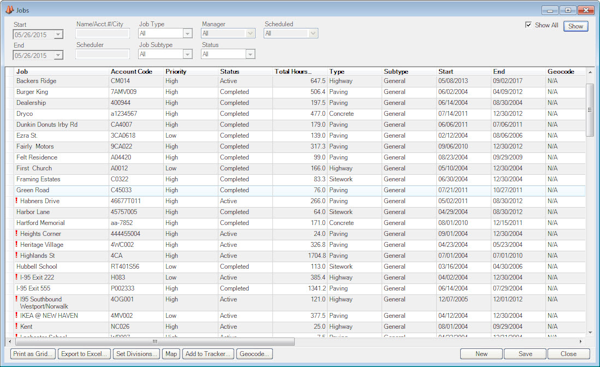Image resolution: width=600 pixels, height=367 pixels.
Task: Click the scroll right arrow of the grid
Action: [x=581, y=341]
